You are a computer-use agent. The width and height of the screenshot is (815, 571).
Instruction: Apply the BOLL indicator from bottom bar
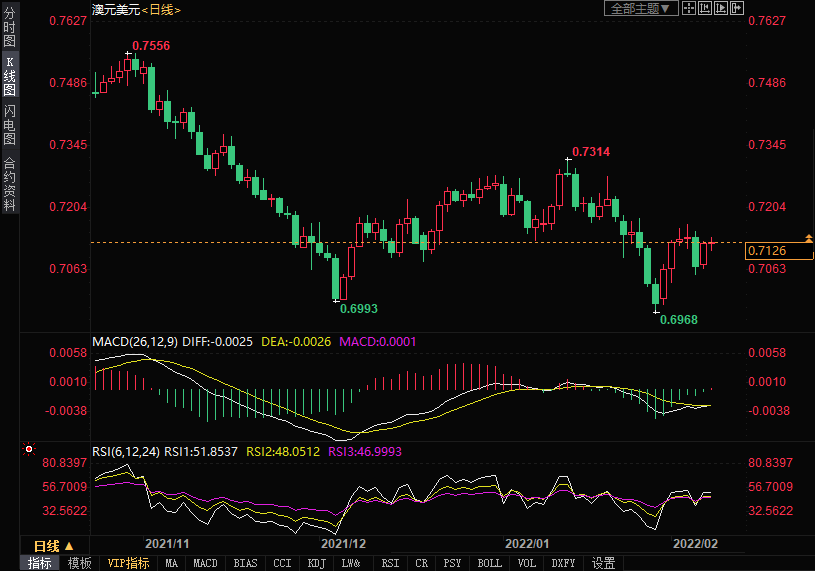coord(489,563)
